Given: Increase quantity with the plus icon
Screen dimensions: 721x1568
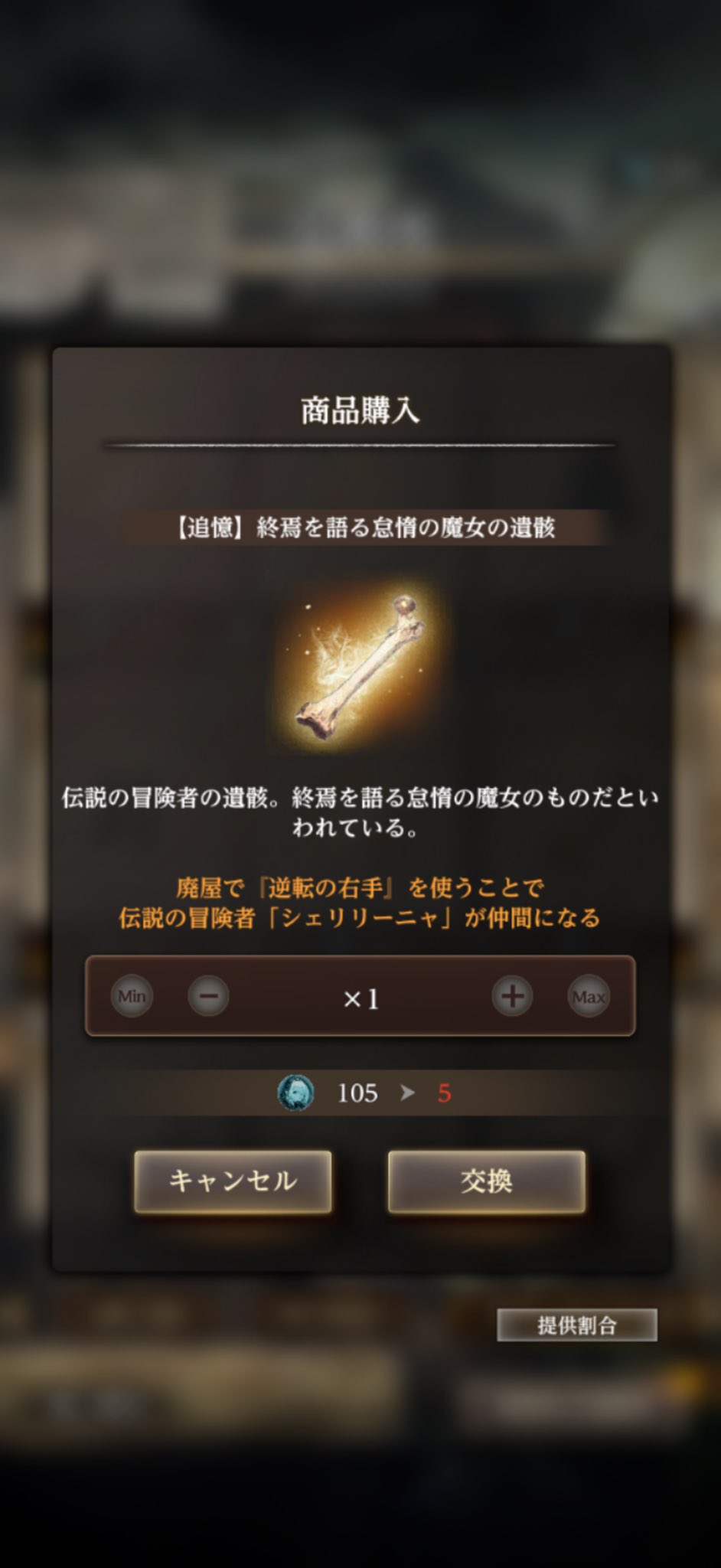Looking at the screenshot, I should coord(512,996).
